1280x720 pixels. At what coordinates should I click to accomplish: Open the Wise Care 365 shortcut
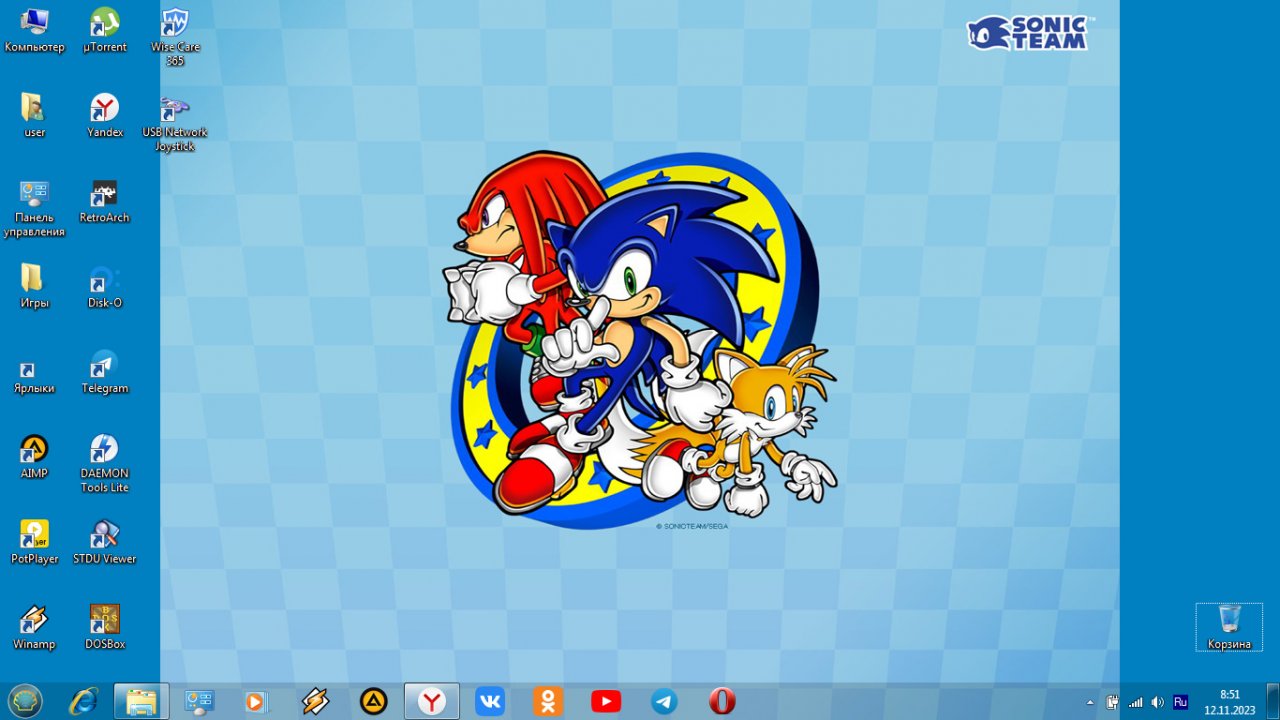coord(175,38)
